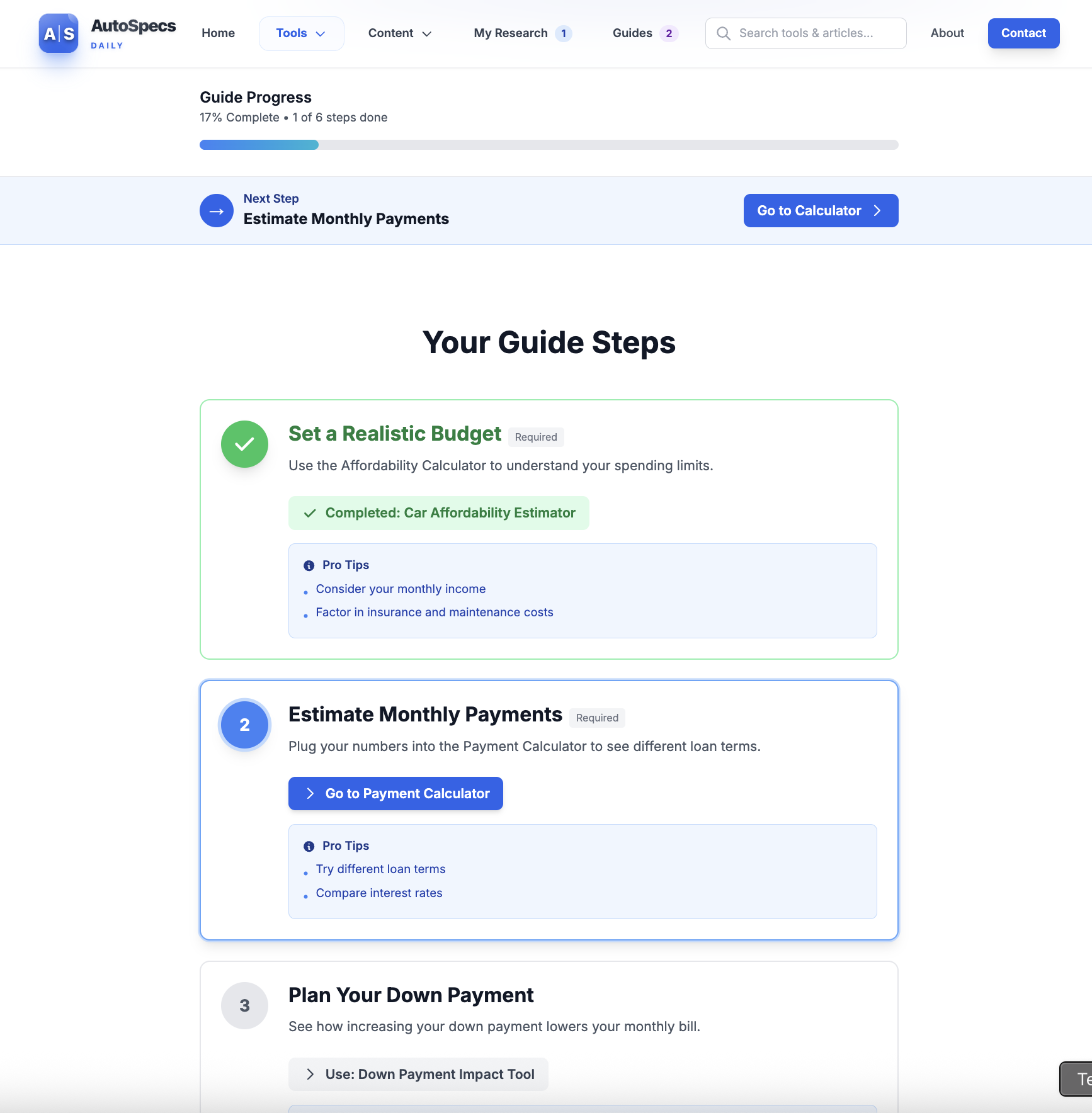This screenshot has width=1092, height=1113.
Task: Navigate to the About page
Action: coord(947,33)
